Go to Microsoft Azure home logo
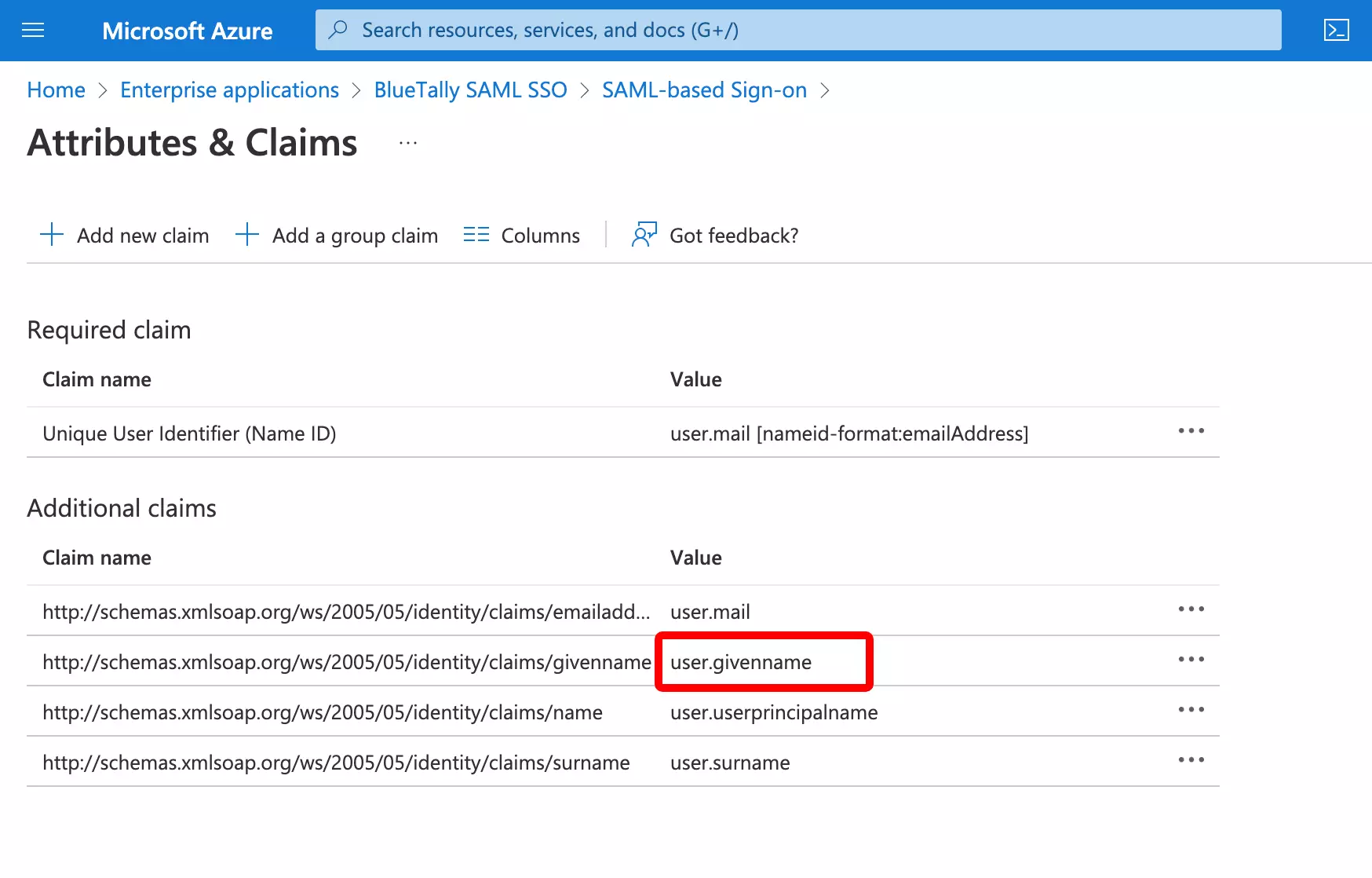Image resolution: width=1372 pixels, height=878 pixels. click(x=188, y=31)
